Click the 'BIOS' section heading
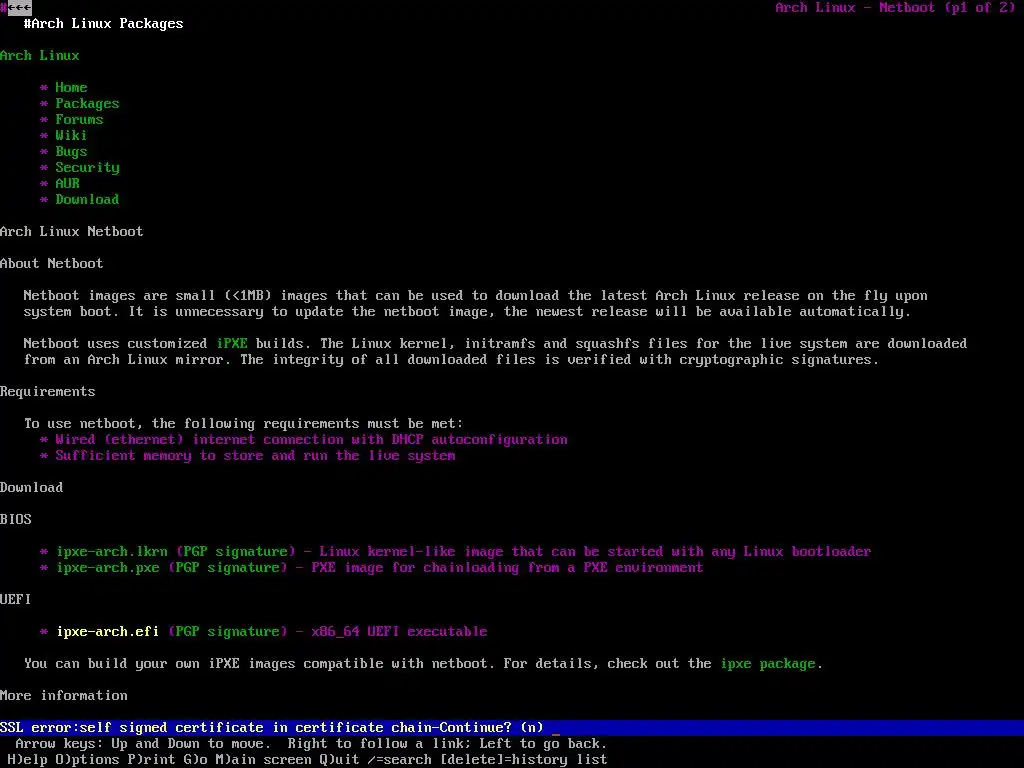 pyautogui.click(x=16, y=519)
